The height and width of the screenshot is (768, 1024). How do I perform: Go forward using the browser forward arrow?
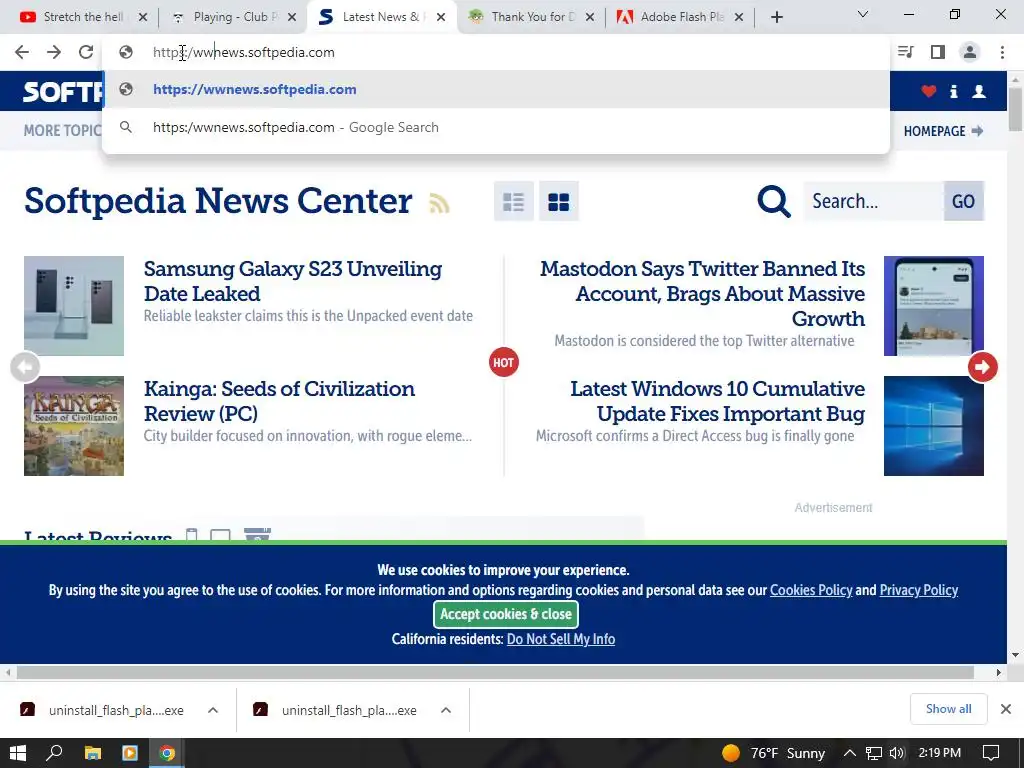pyautogui.click(x=54, y=52)
